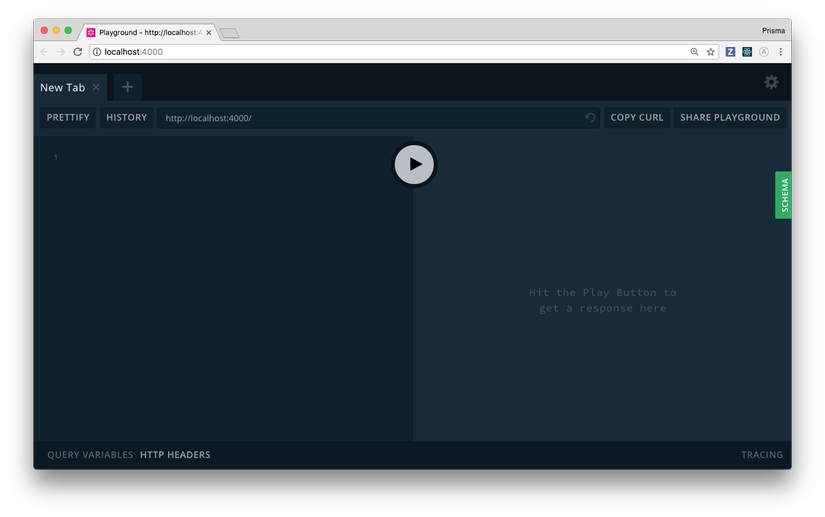The height and width of the screenshot is (517, 825).
Task: Open the Chrome three-dot menu
Action: (x=780, y=52)
